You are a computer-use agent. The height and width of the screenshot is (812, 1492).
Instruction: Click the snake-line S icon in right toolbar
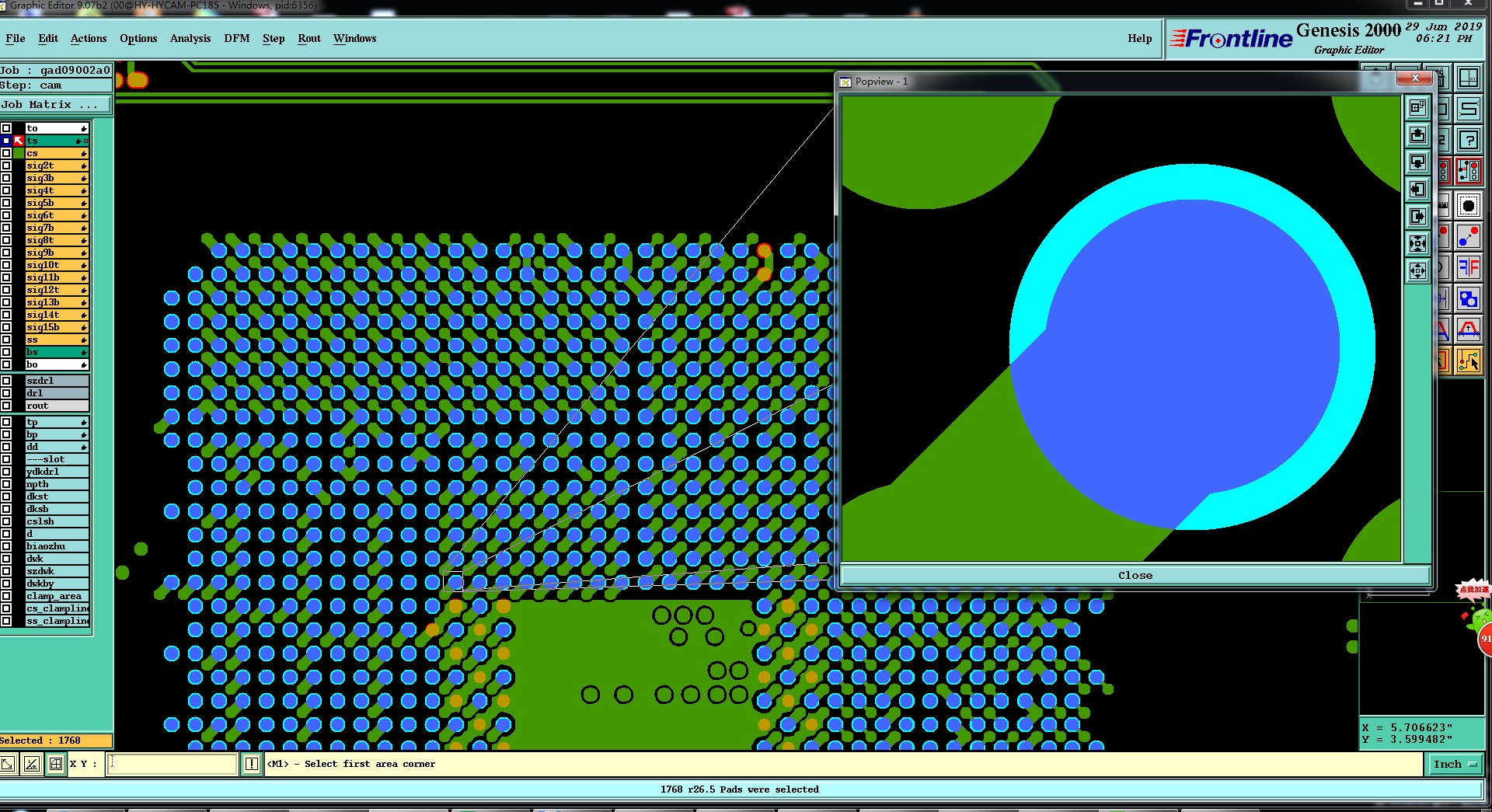tap(1468, 109)
